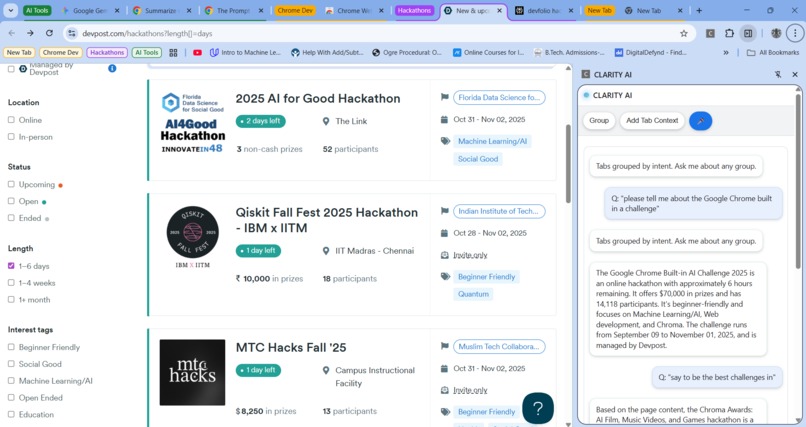The image size is (806, 427).
Task: Bookmark this page with the star icon
Action: 684,33
